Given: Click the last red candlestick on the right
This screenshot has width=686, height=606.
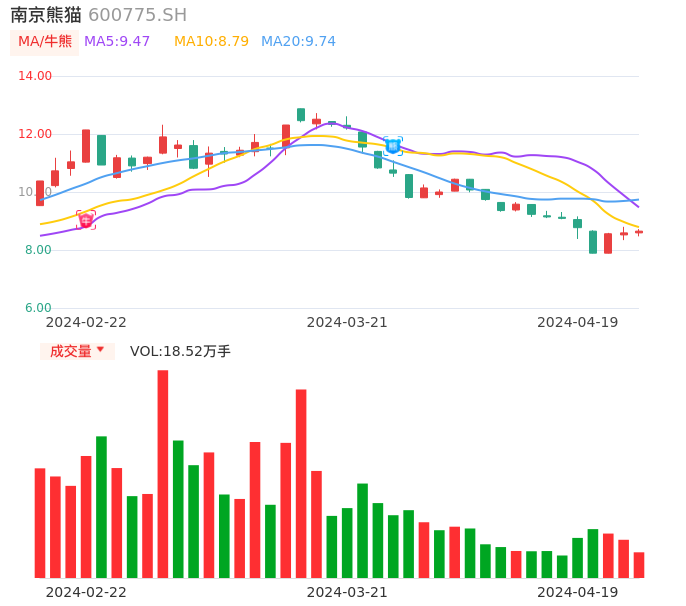Looking at the screenshot, I should pos(639,232).
